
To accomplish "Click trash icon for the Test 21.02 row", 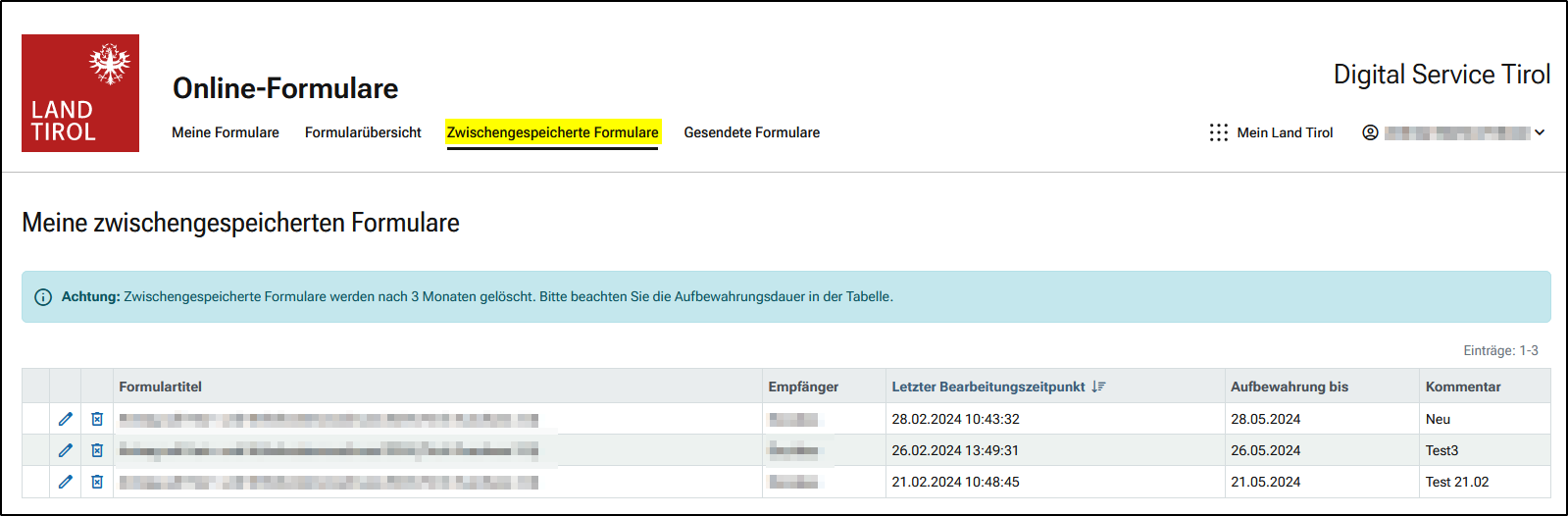I will (97, 482).
